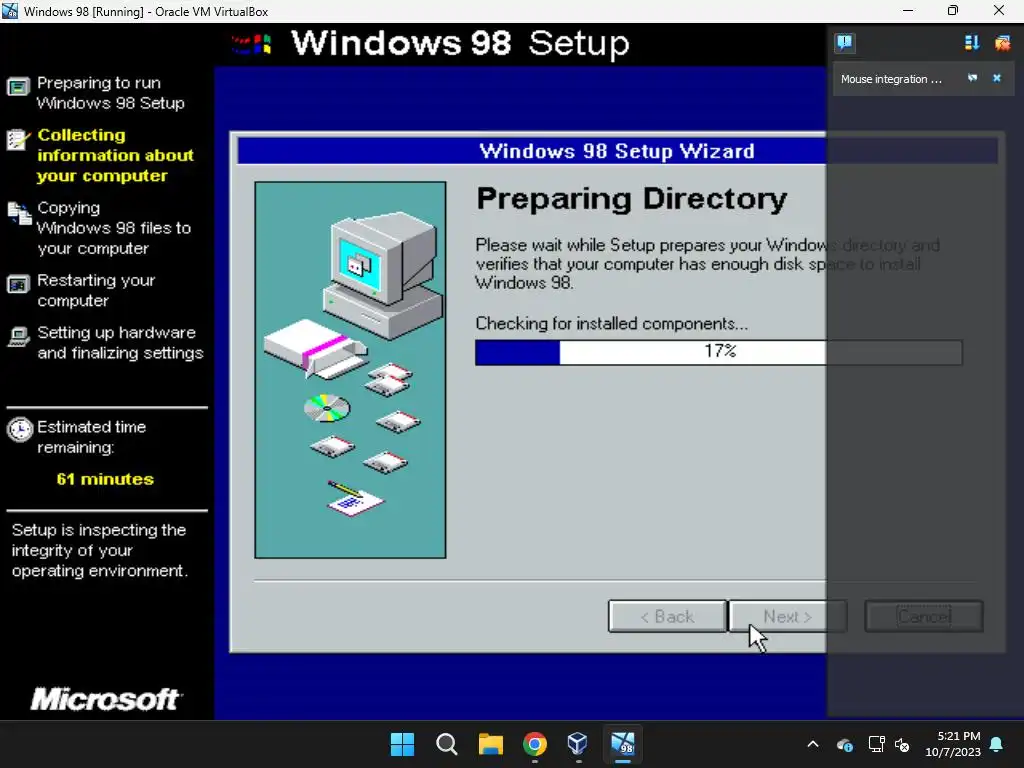Viewport: 1024px width, 768px height.
Task: Show hidden system tray icons
Action: [812, 744]
